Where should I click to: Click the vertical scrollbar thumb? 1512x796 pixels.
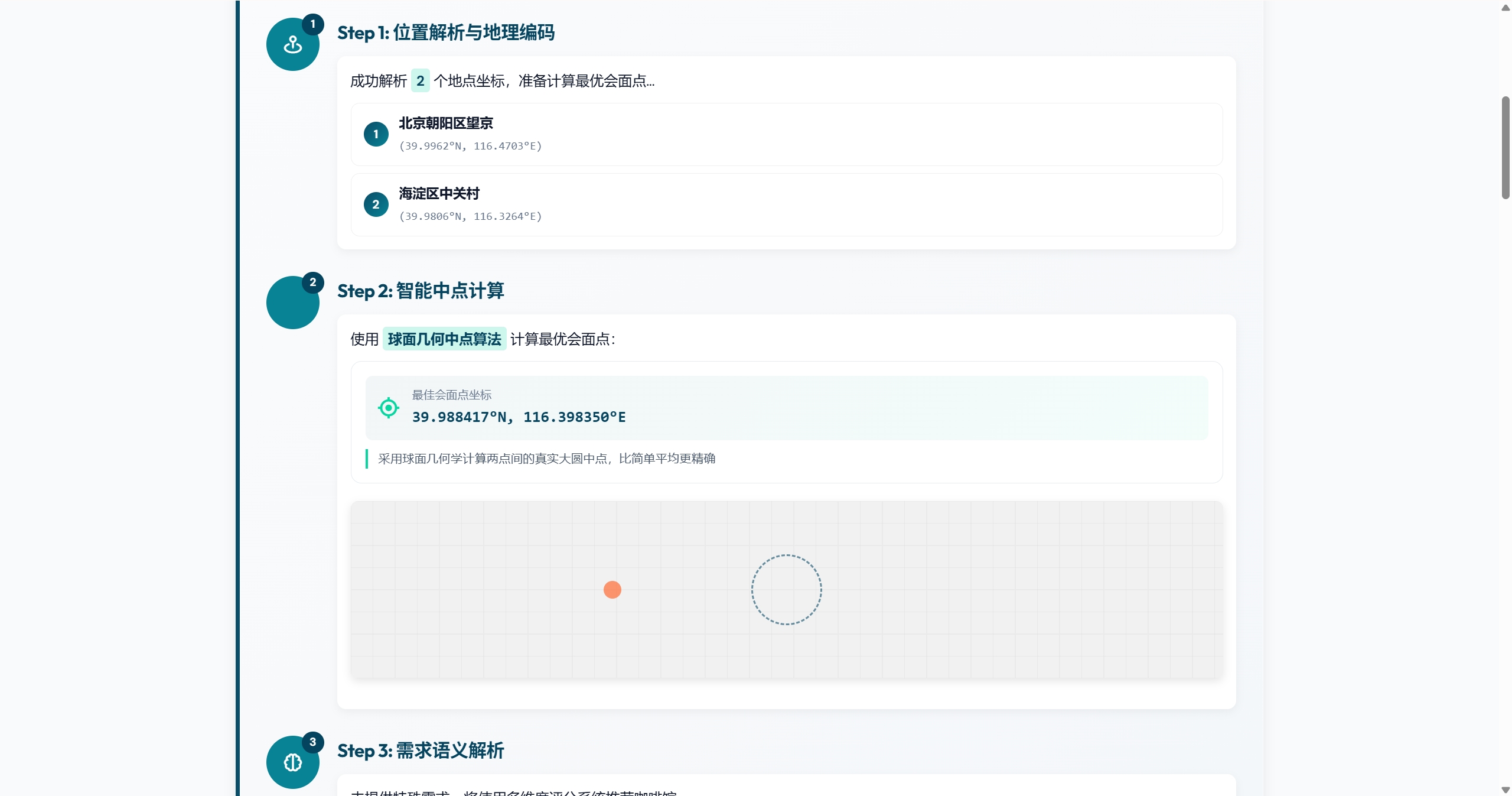click(x=1506, y=148)
